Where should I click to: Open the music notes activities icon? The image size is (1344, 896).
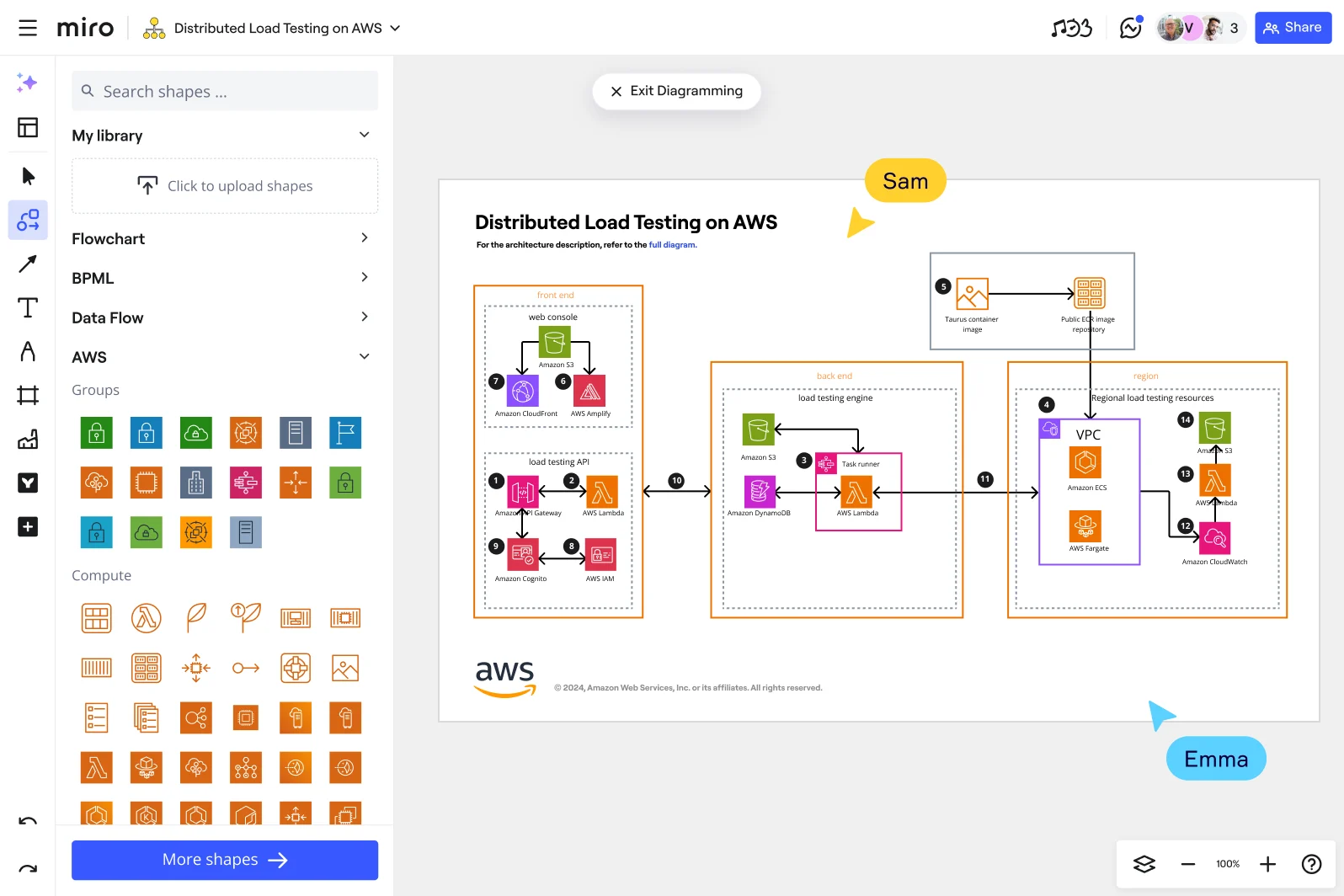click(x=1071, y=28)
